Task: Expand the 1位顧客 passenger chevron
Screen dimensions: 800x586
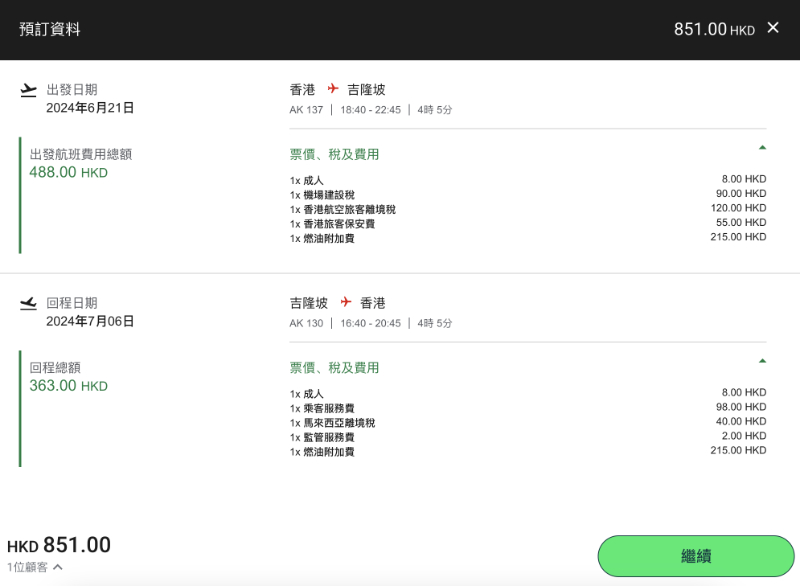Action: coord(58,567)
